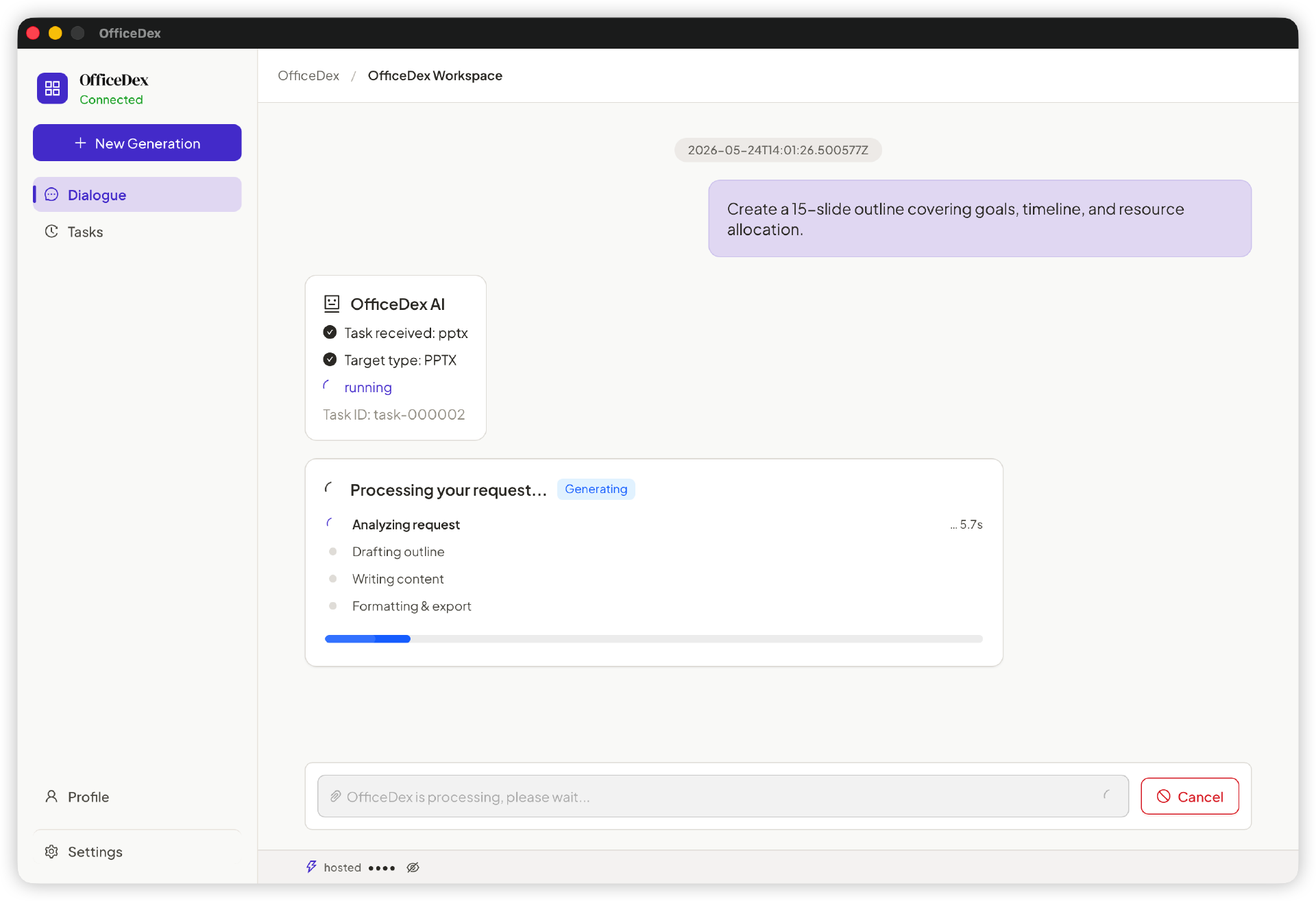
Task: Click the Settings gear icon
Action: point(51,852)
